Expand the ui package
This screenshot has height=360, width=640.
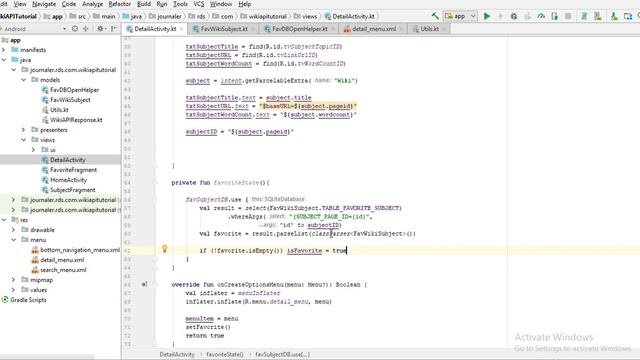(33, 150)
